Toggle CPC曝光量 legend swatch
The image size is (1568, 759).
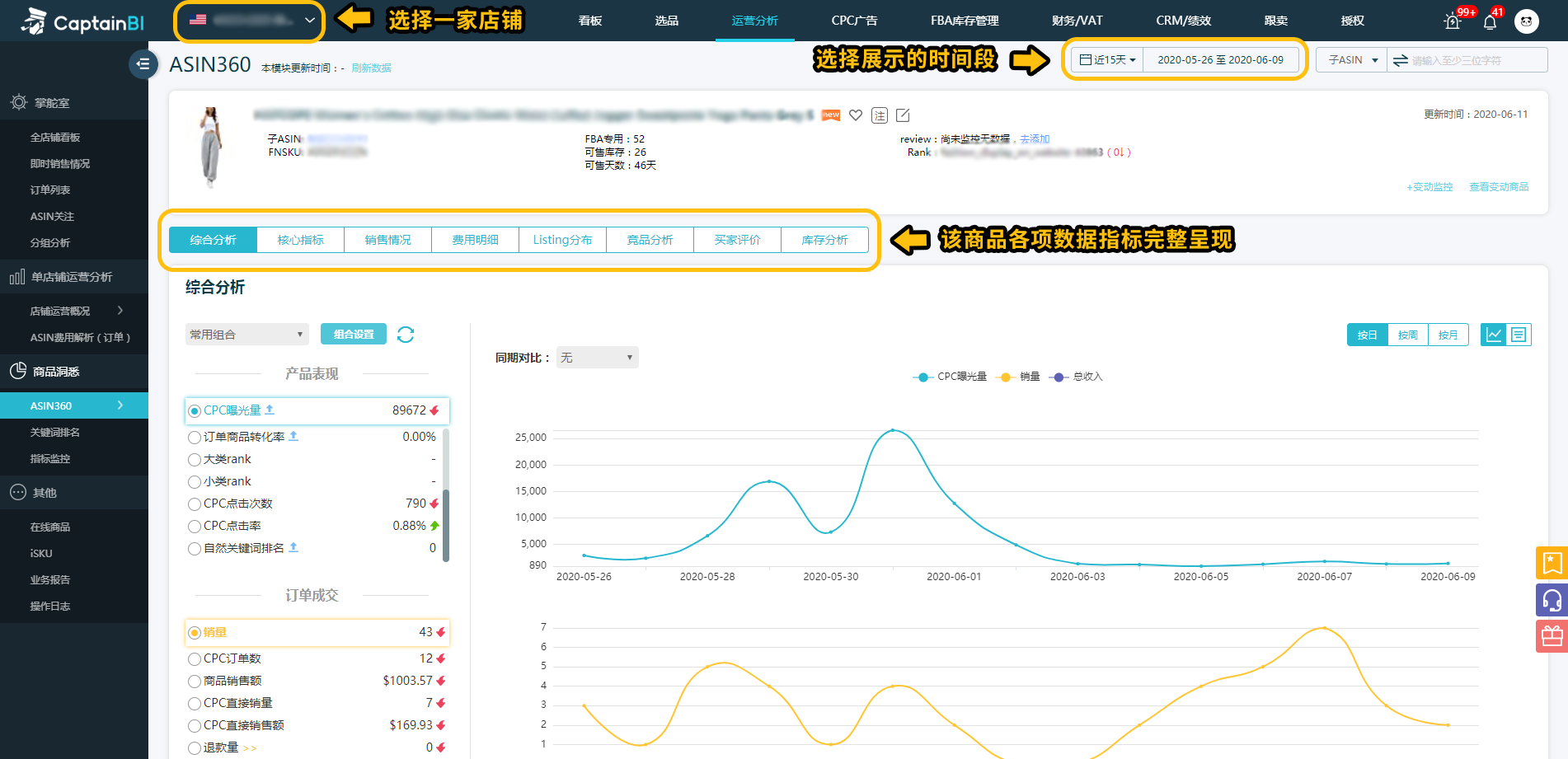[923, 377]
